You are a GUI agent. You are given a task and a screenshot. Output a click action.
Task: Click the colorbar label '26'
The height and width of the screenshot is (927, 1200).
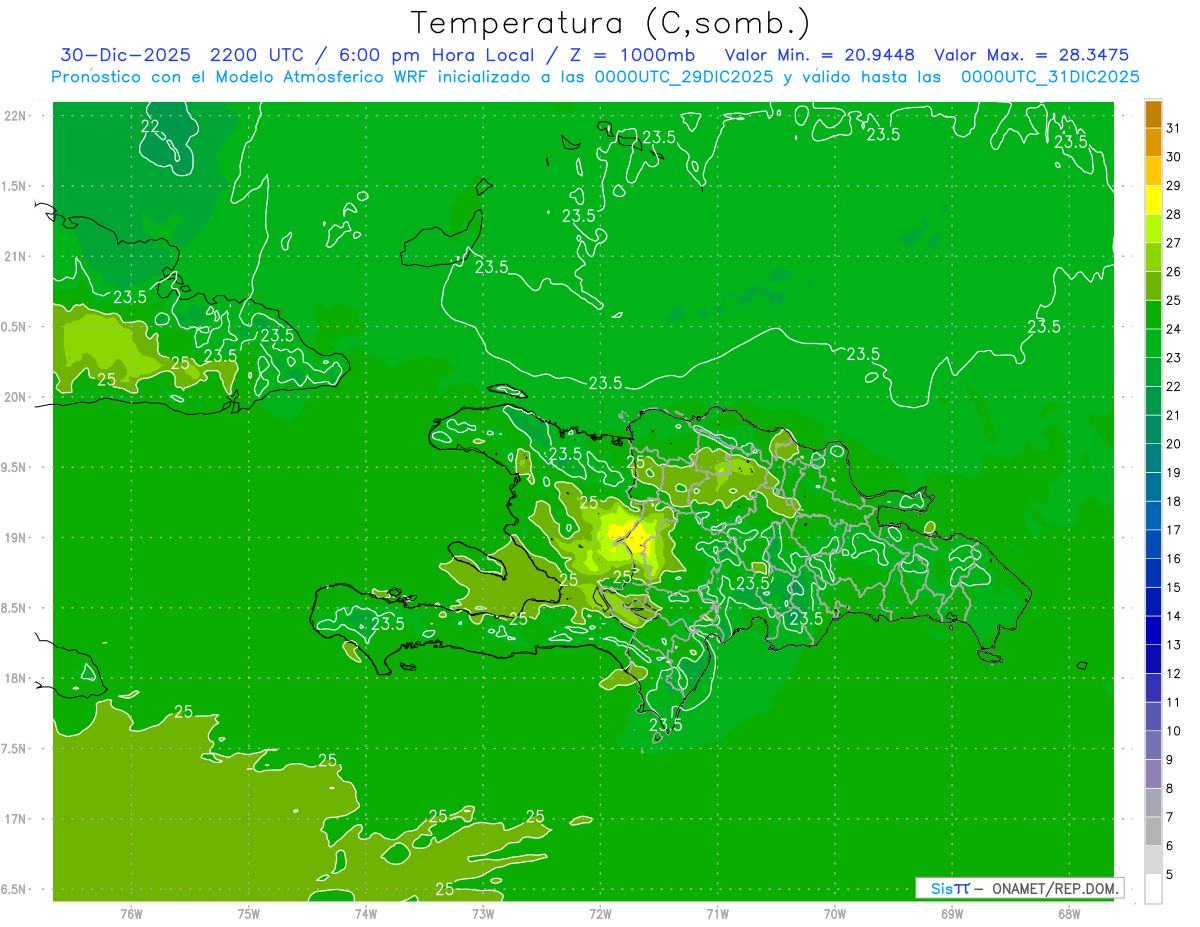[x=1174, y=272]
